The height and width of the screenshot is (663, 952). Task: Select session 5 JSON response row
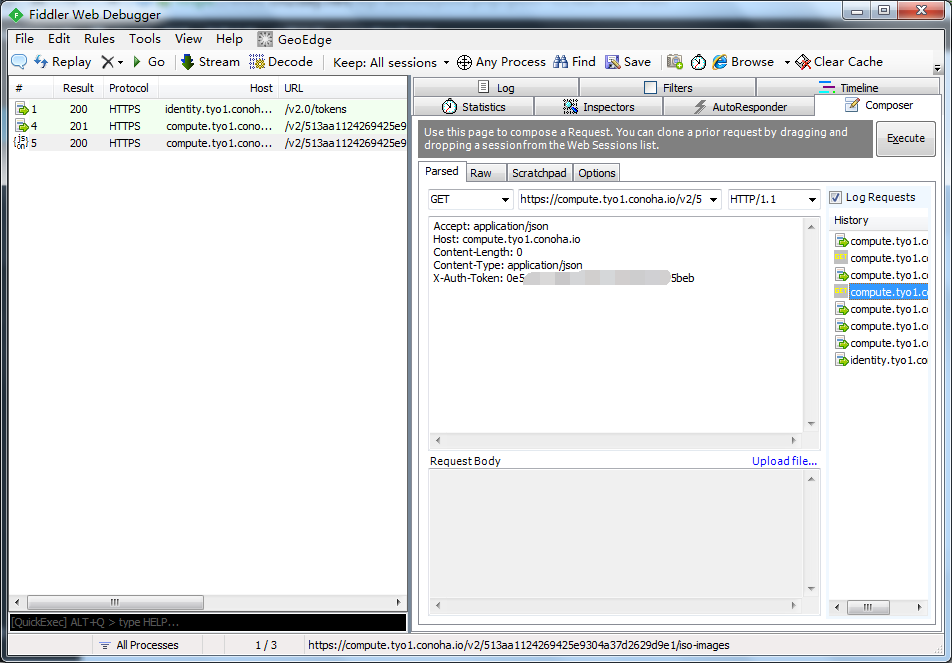pyautogui.click(x=208, y=143)
